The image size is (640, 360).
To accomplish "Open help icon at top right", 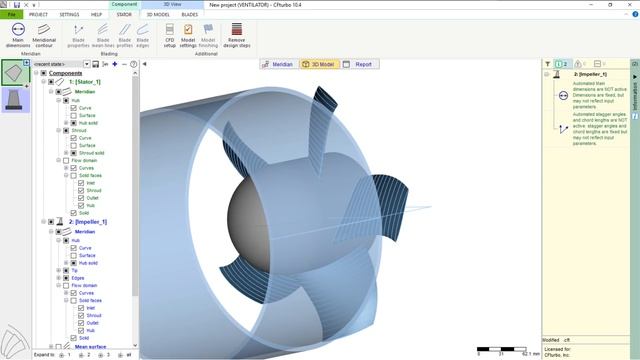I will tap(635, 14).
